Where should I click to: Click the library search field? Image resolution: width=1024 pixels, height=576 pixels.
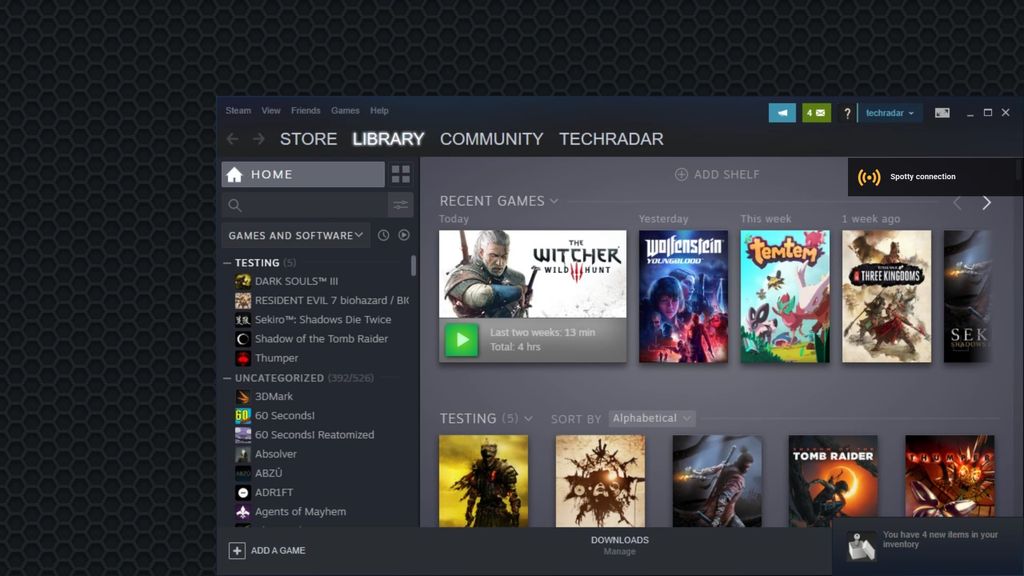click(x=300, y=205)
